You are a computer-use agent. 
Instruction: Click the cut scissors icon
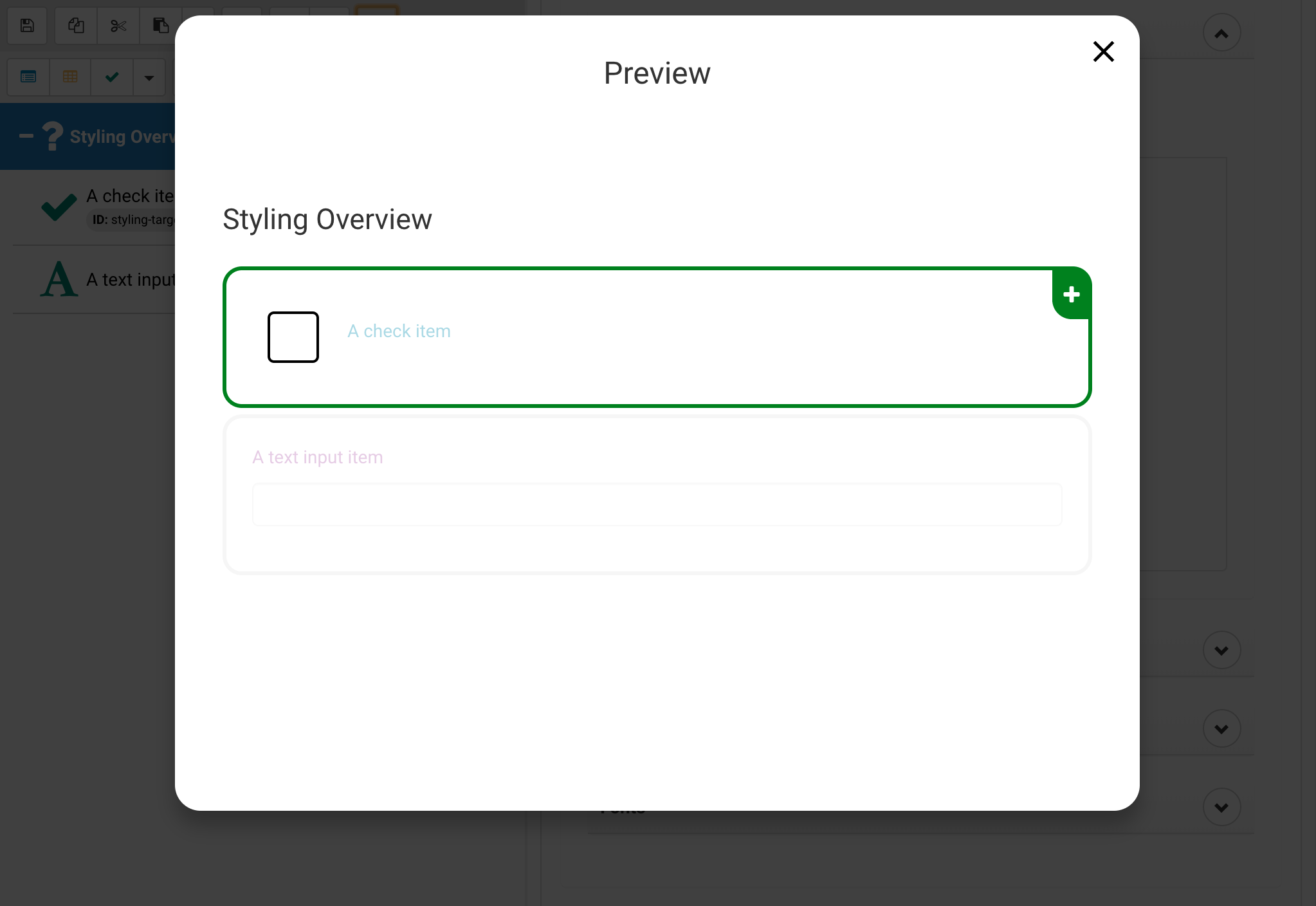[118, 26]
